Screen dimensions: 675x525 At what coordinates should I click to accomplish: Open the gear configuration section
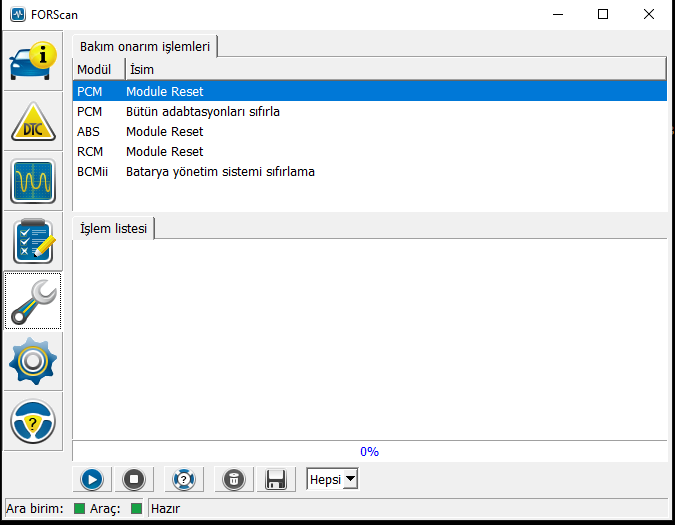pos(33,361)
